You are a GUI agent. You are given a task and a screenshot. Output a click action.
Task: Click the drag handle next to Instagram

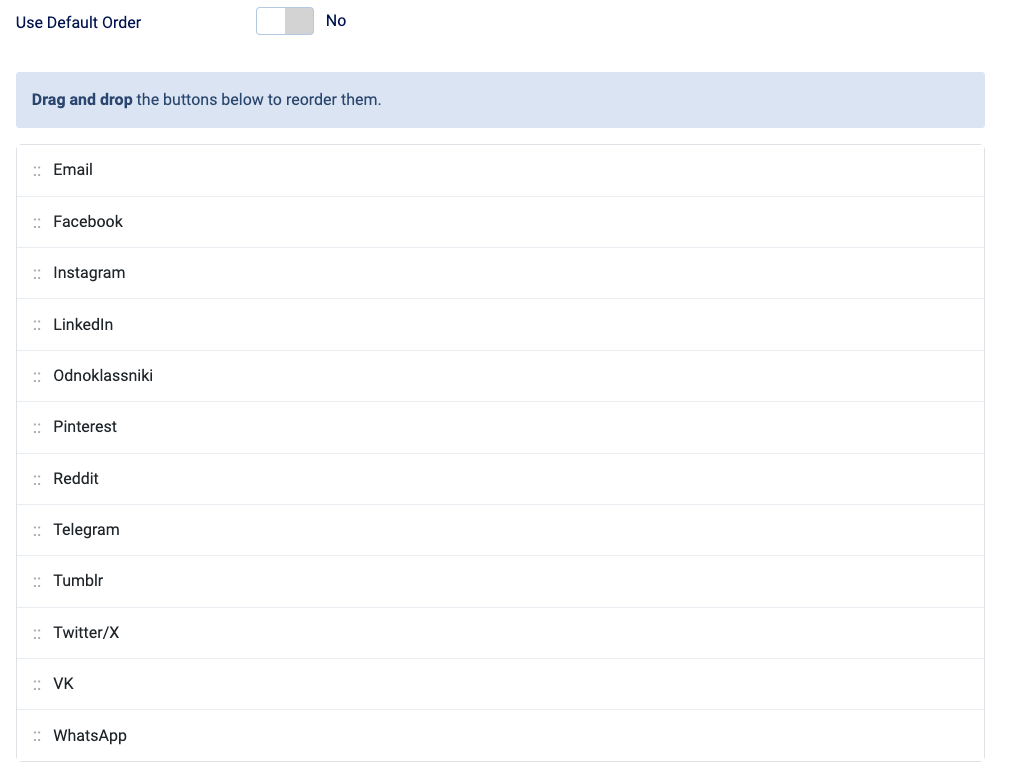click(37, 273)
